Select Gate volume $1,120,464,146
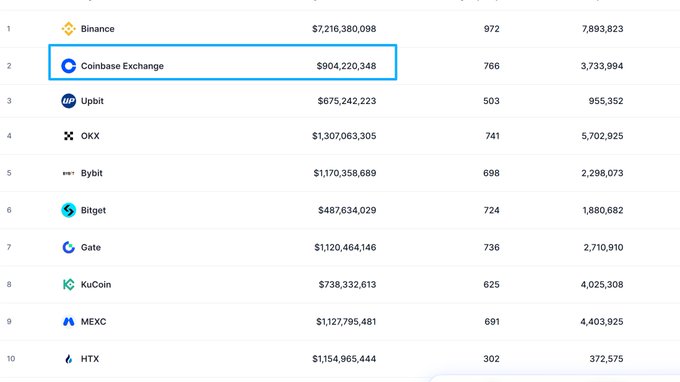This screenshot has width=680, height=382. tap(345, 247)
